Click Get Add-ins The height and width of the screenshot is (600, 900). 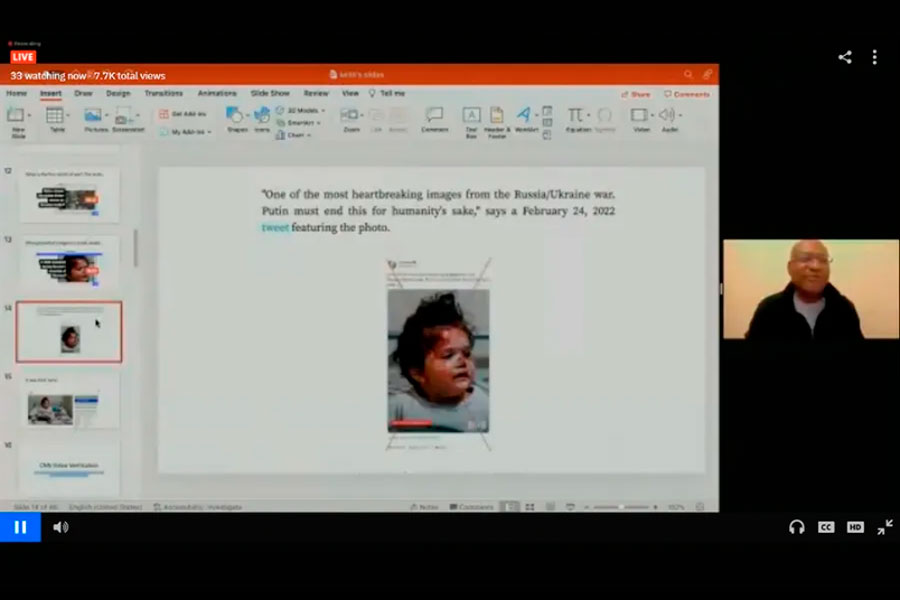click(183, 114)
